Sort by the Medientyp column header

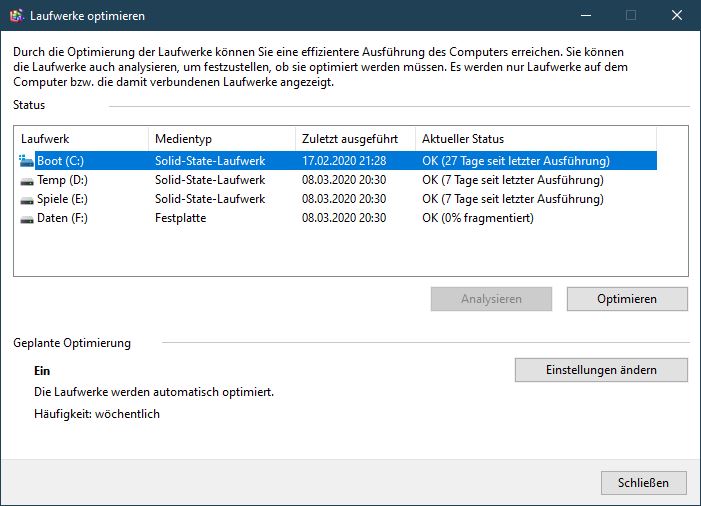[220, 139]
